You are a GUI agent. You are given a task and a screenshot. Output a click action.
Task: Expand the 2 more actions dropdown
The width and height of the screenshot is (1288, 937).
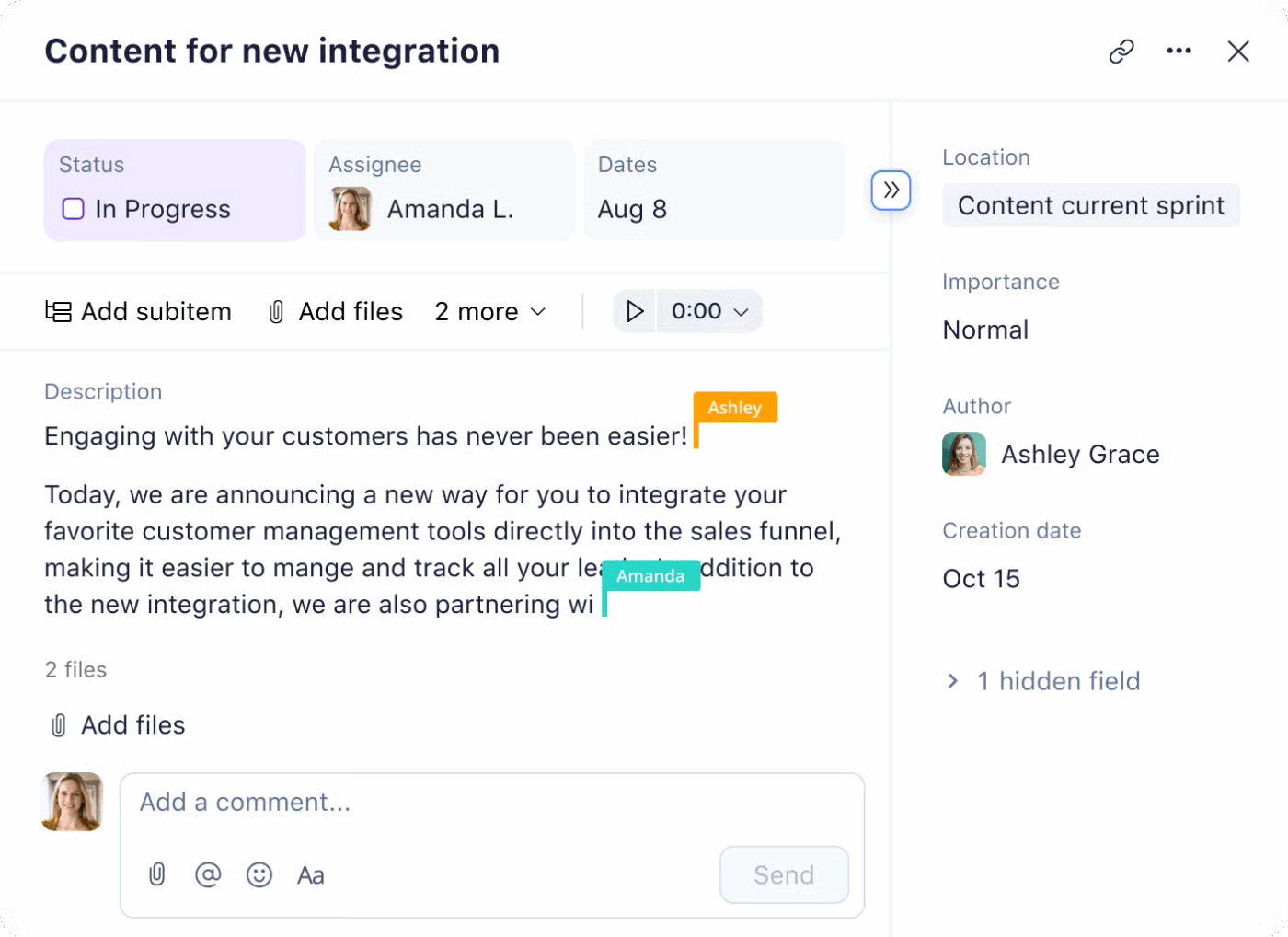point(490,312)
